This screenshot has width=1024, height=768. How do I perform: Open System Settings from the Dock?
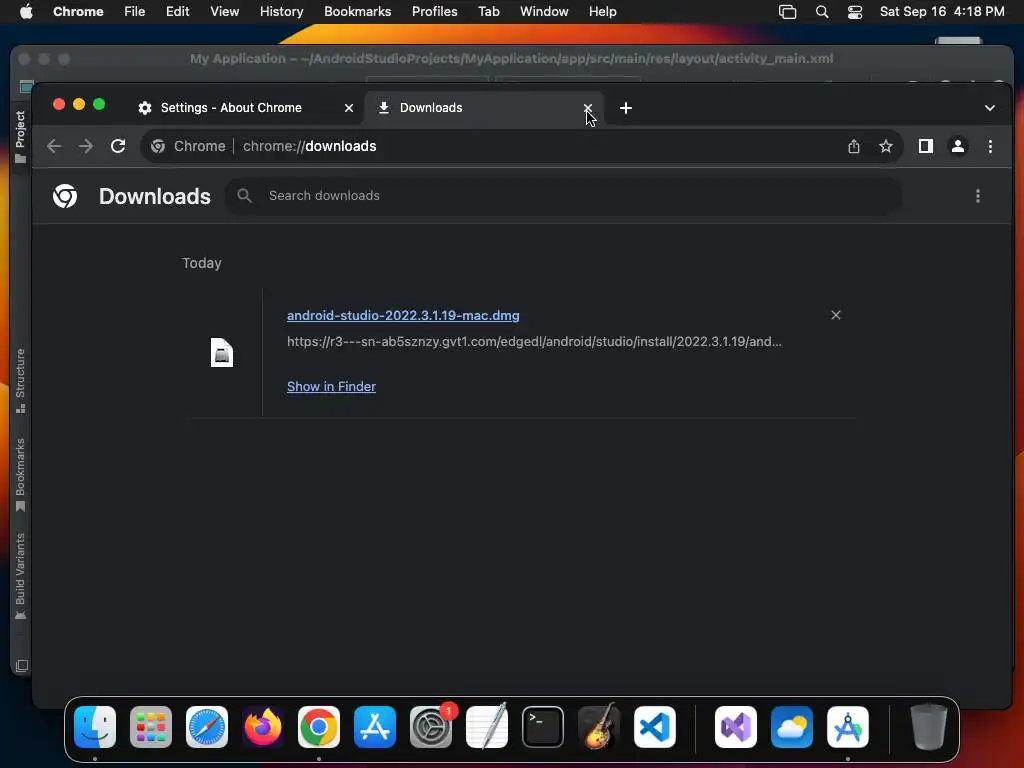(431, 727)
